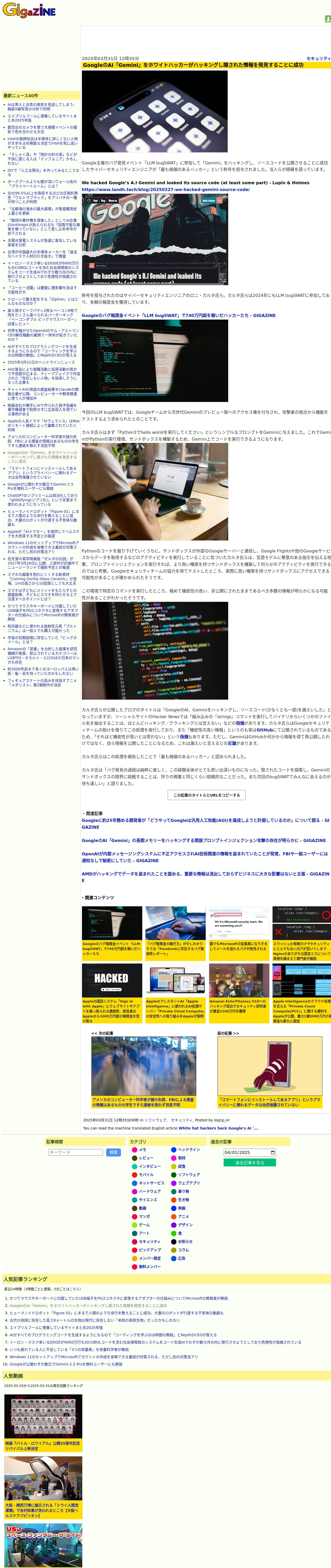Open the GitHub link in article text
This screenshot has width=331, height=1568.
[265, 730]
